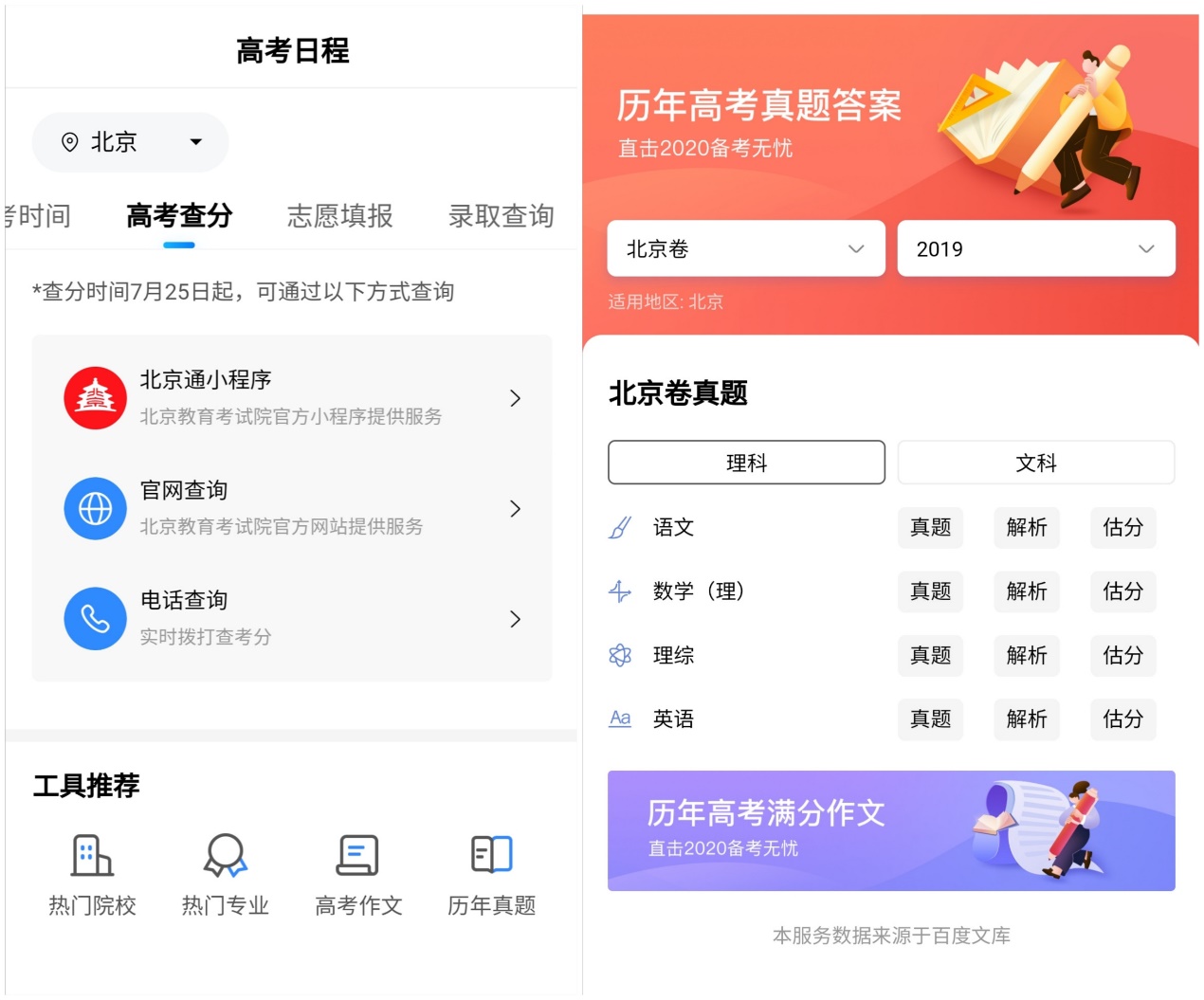Open the 热门院校 tool icon
This screenshot has height=1000, width=1204.
pyautogui.click(x=93, y=856)
